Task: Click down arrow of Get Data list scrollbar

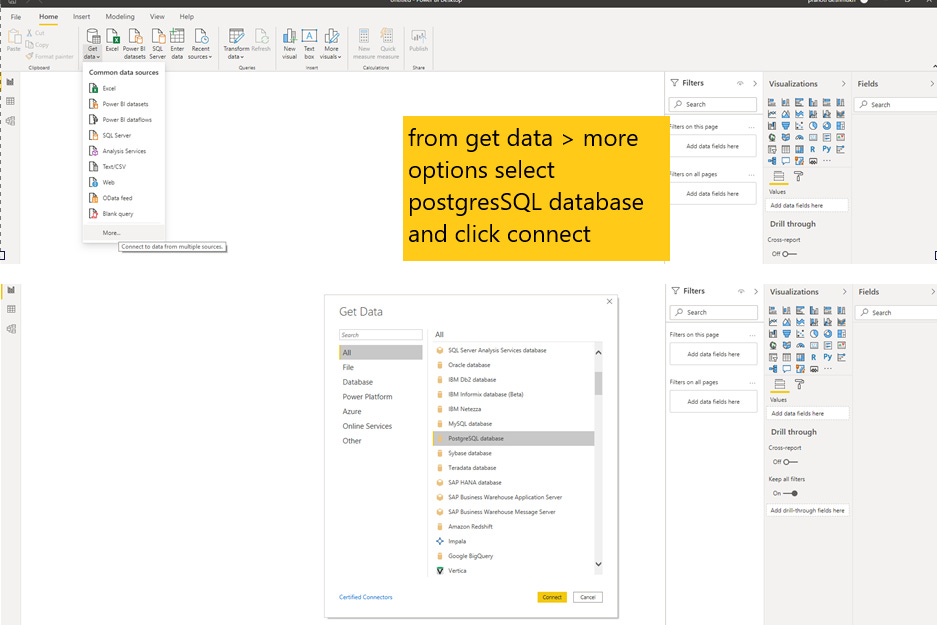Action: click(x=598, y=564)
